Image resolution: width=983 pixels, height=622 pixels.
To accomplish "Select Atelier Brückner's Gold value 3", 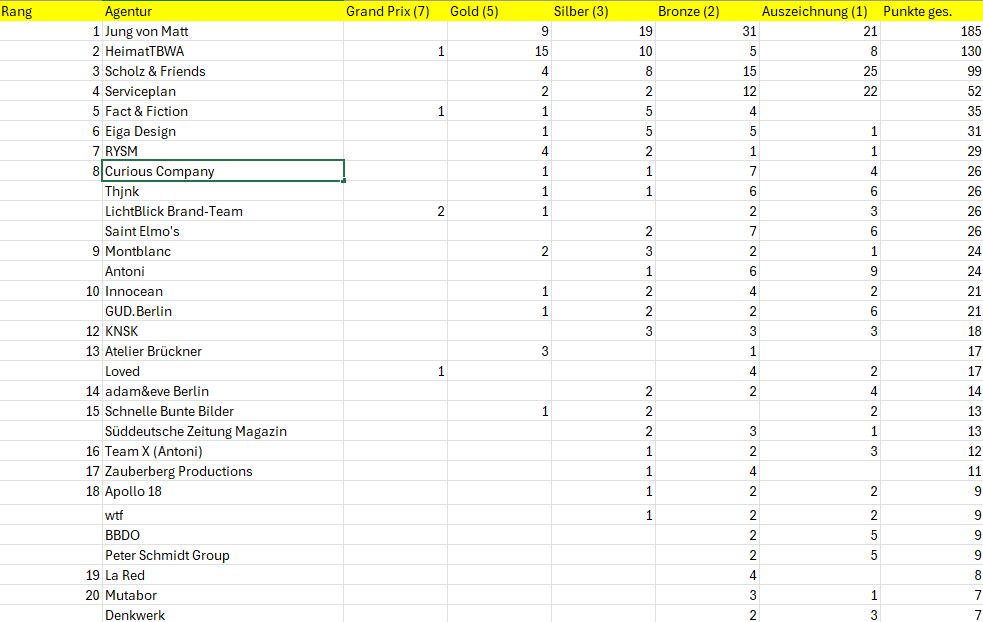I will point(499,352).
